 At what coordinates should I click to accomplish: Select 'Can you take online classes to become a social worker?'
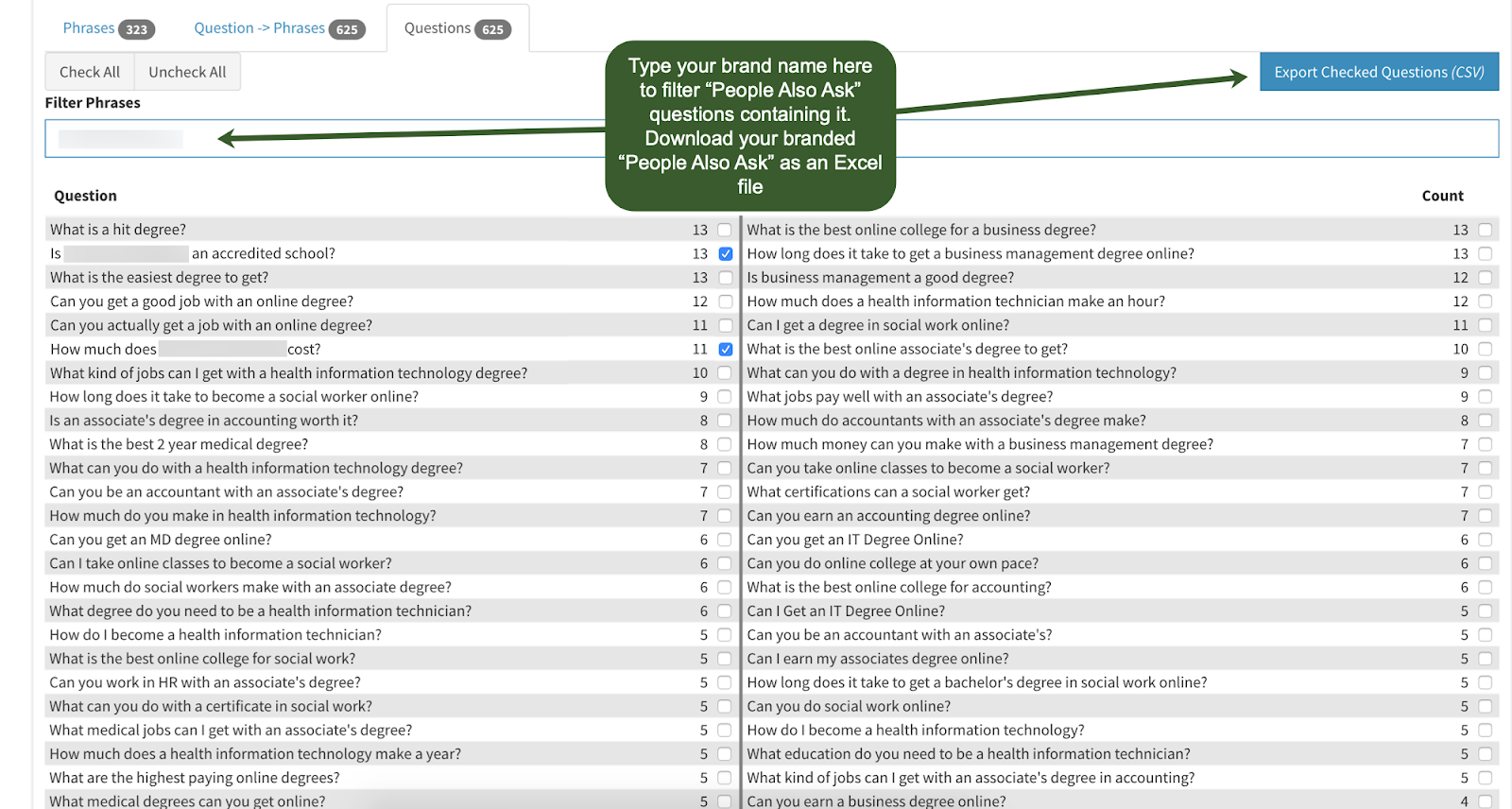[1485, 468]
